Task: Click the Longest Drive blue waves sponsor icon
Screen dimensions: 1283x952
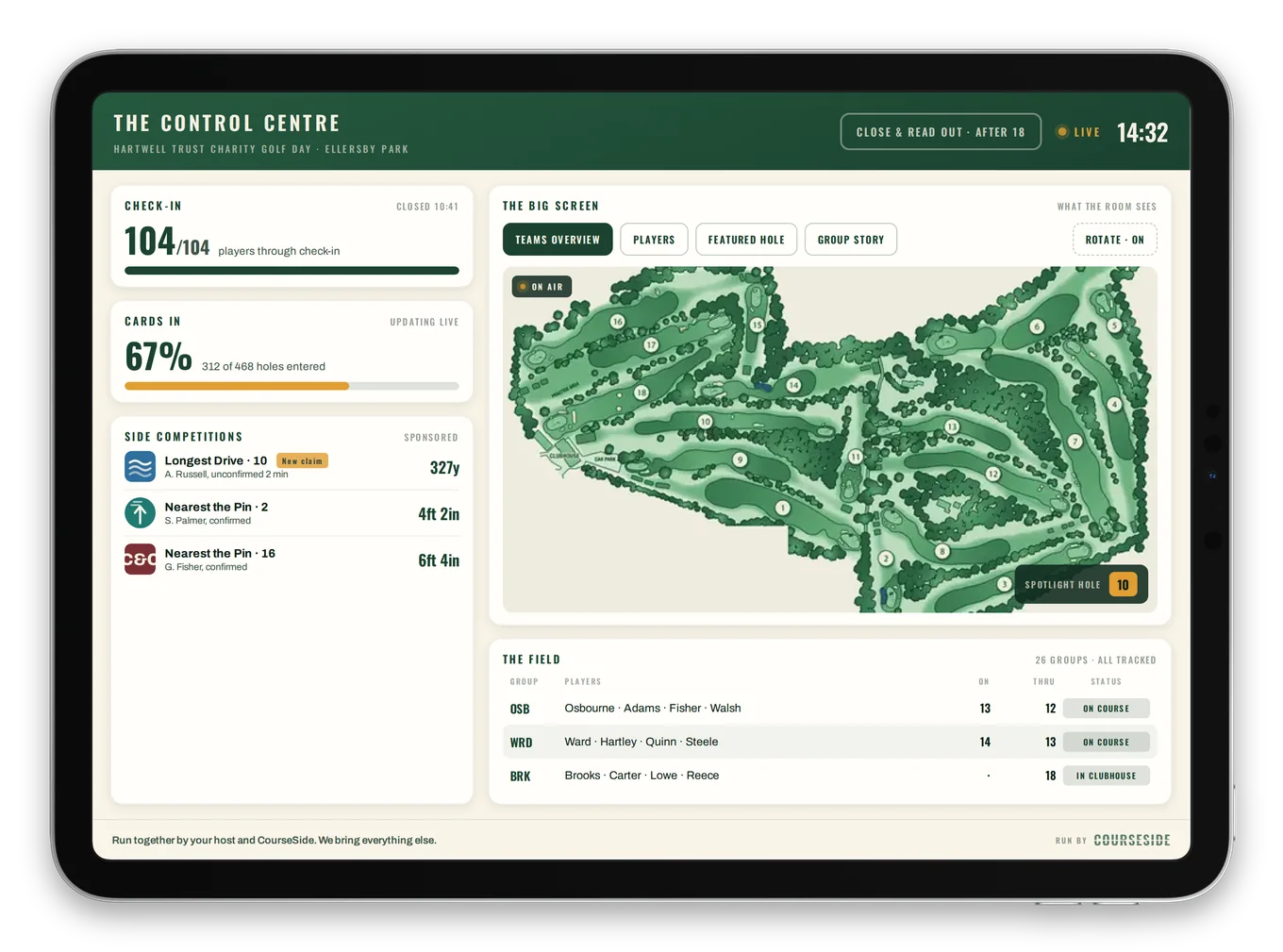Action: coord(140,466)
